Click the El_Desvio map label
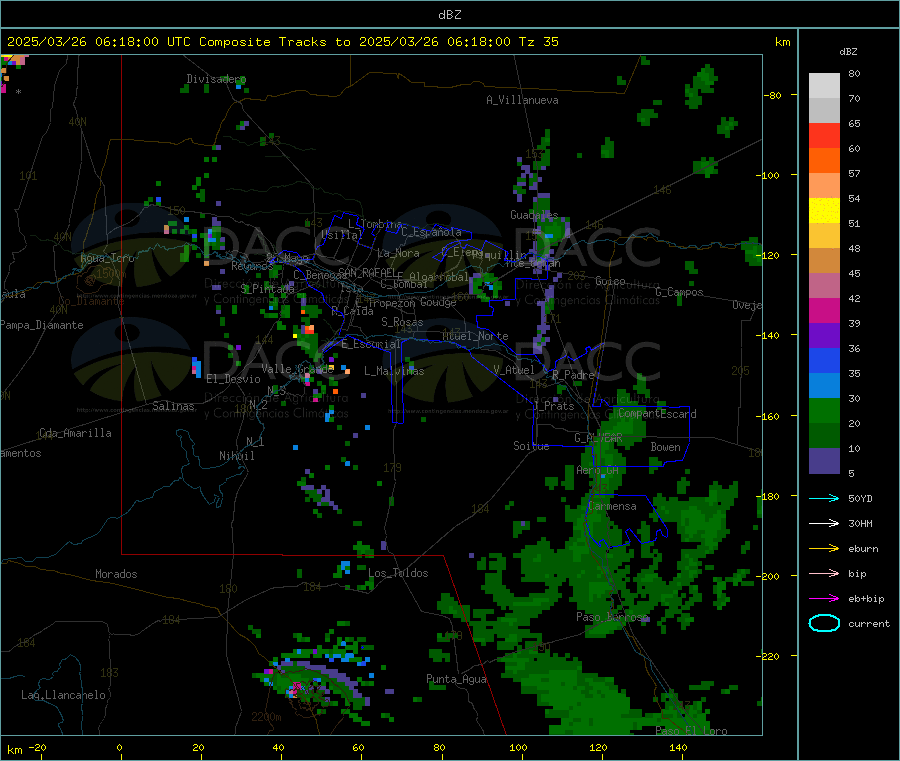 (233, 379)
